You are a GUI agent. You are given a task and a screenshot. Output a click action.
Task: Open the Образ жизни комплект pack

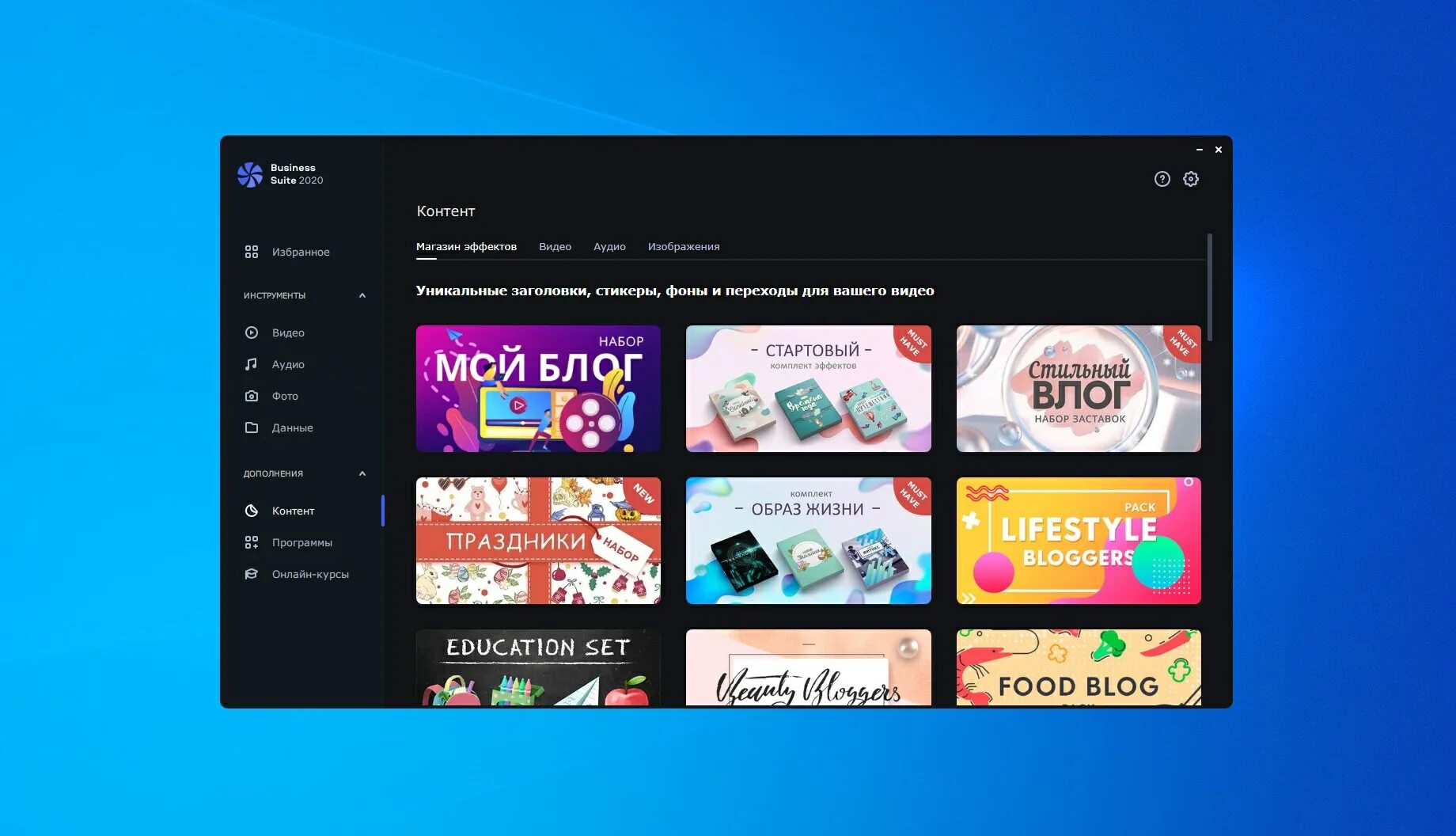pyautogui.click(x=809, y=541)
